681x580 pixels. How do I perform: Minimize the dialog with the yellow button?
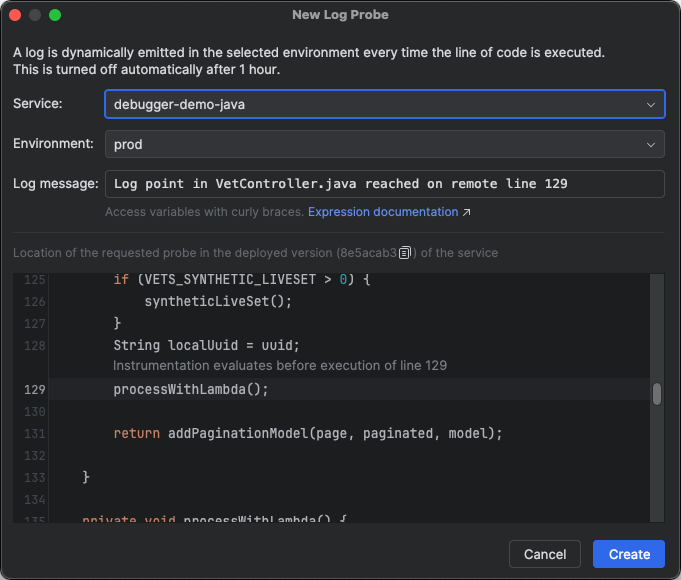[35, 15]
